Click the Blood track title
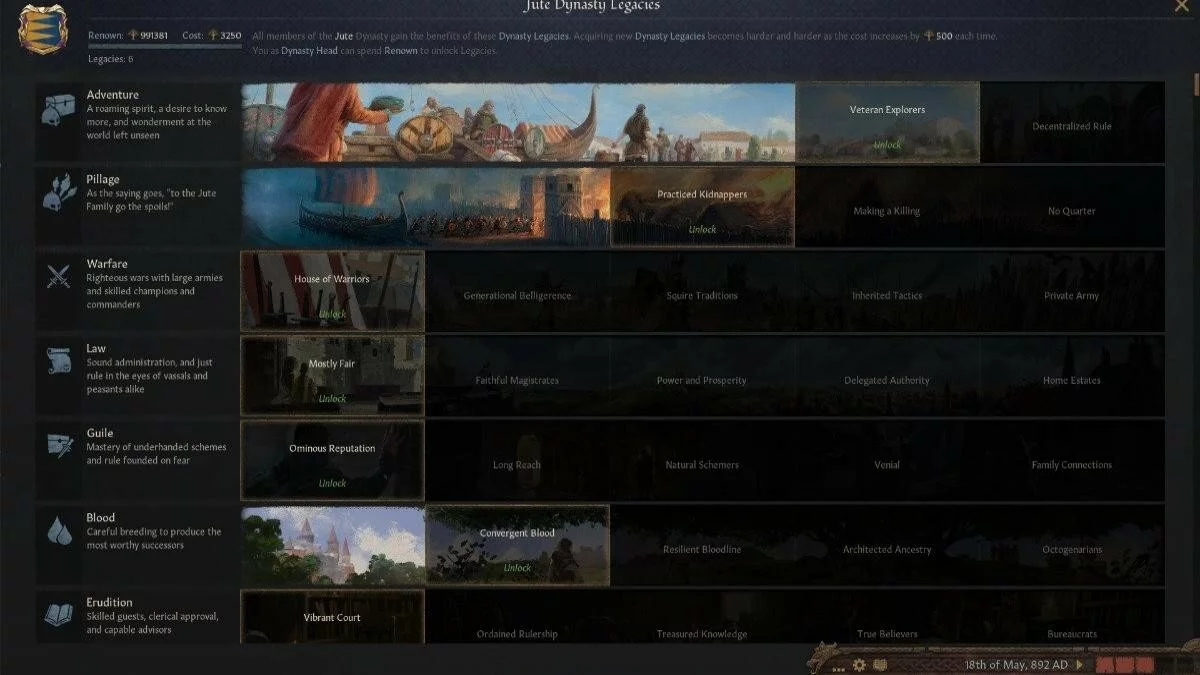1200x675 pixels. [x=101, y=518]
